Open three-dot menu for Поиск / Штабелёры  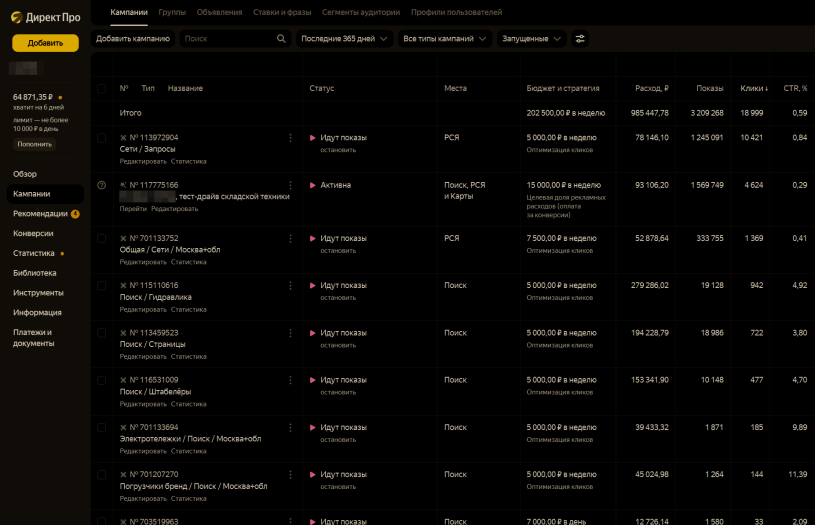[291, 380]
